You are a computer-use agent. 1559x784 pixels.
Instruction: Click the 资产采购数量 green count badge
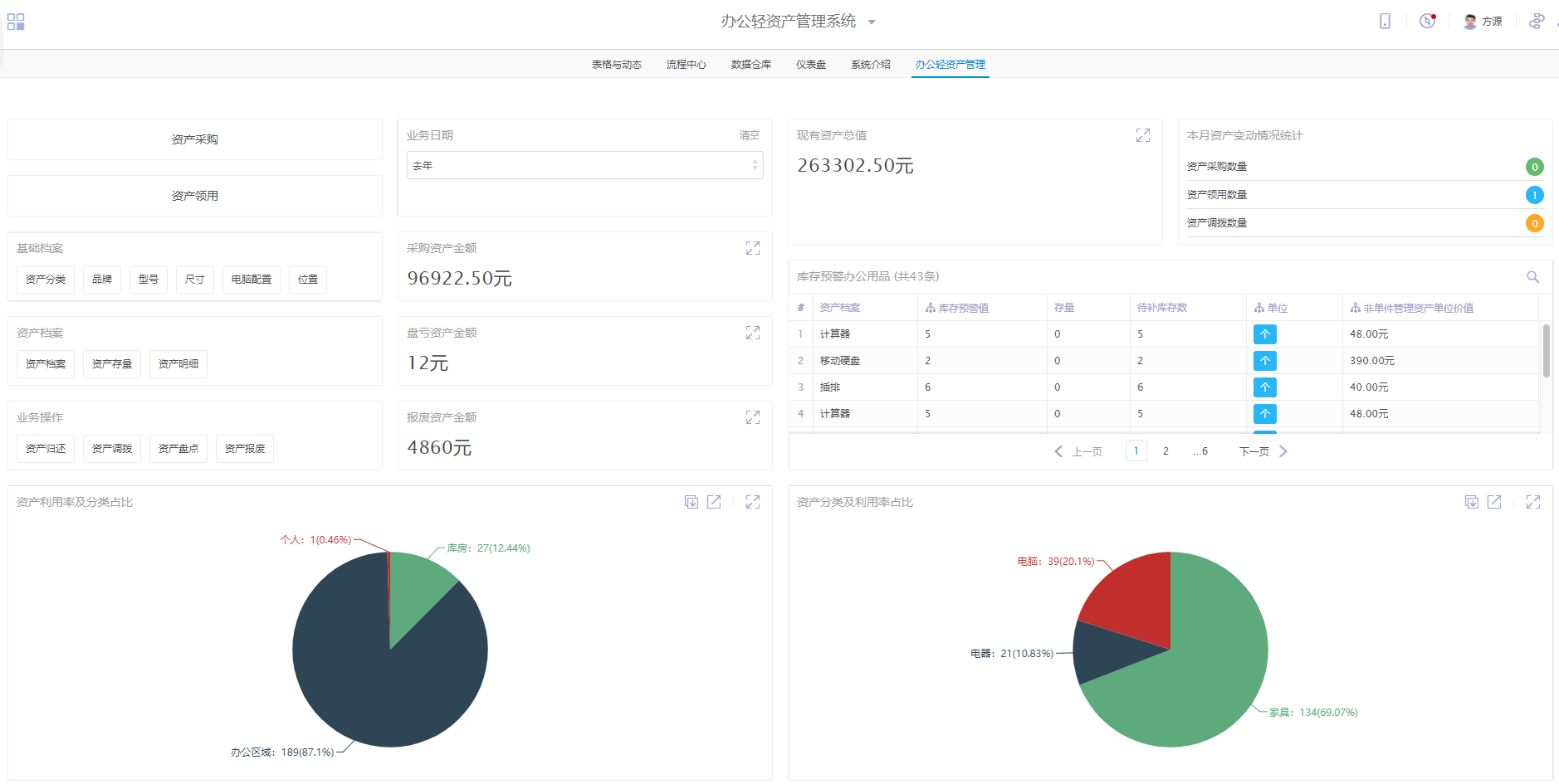[1535, 167]
